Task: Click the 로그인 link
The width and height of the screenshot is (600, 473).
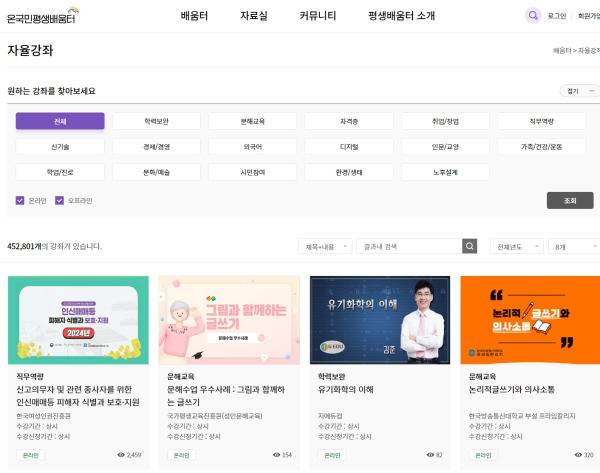Action: point(557,16)
